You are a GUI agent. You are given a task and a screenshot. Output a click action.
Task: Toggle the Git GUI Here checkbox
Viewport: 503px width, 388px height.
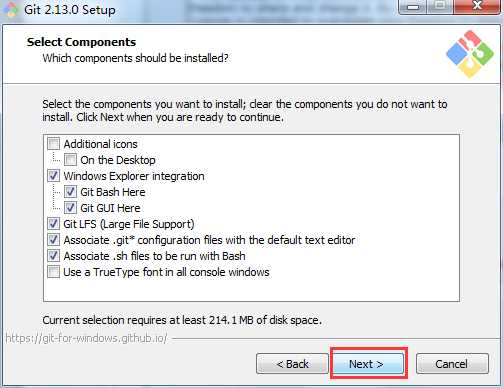(70, 208)
